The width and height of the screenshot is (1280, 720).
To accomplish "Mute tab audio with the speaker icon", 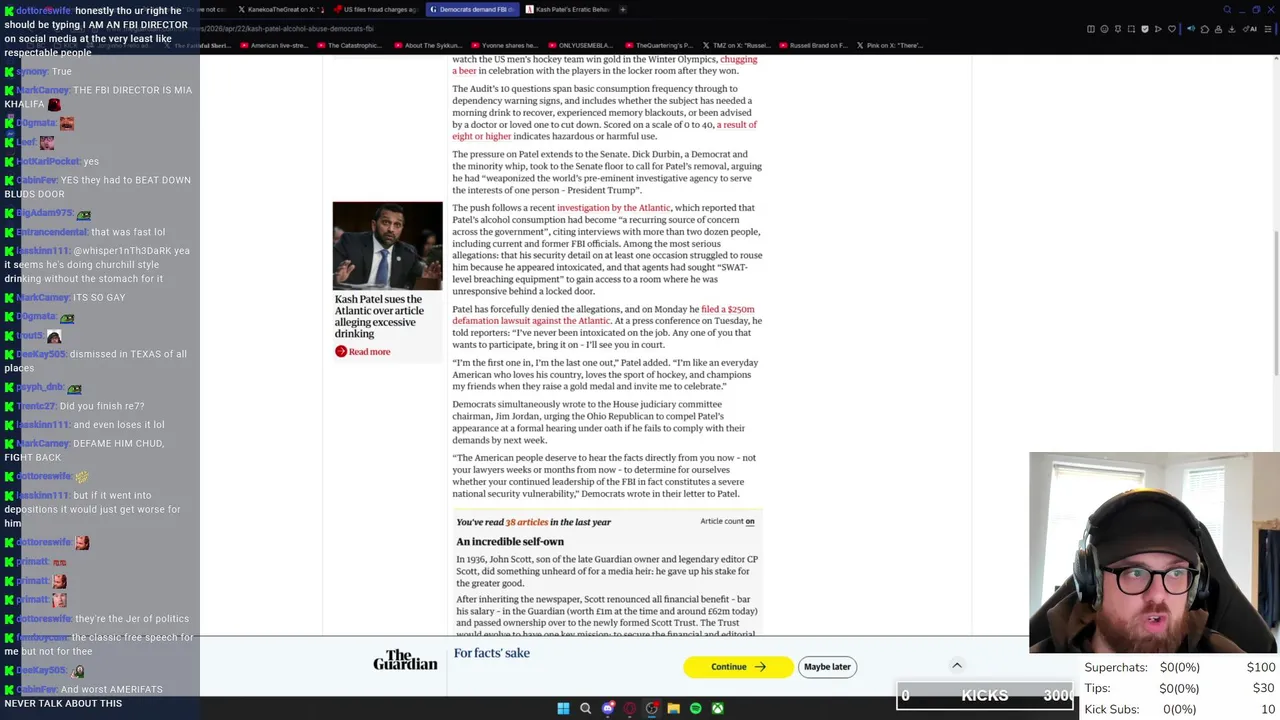I will click(1191, 29).
